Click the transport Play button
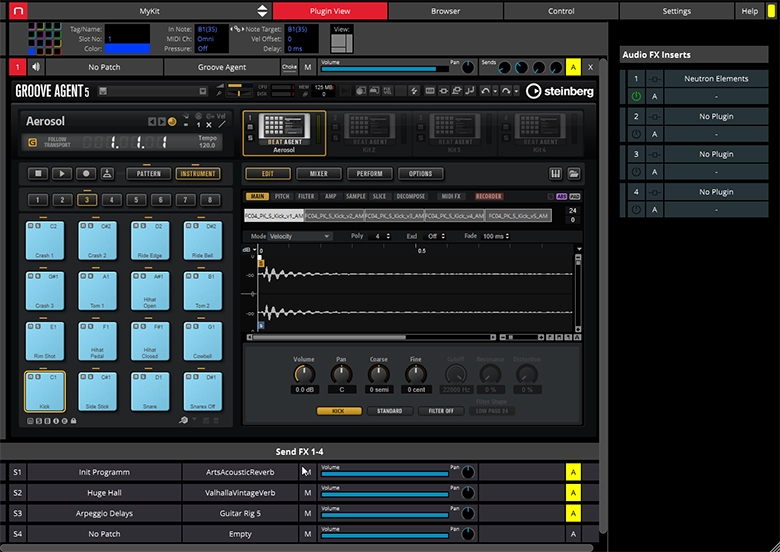Image resolution: width=780 pixels, height=552 pixels. tap(63, 173)
